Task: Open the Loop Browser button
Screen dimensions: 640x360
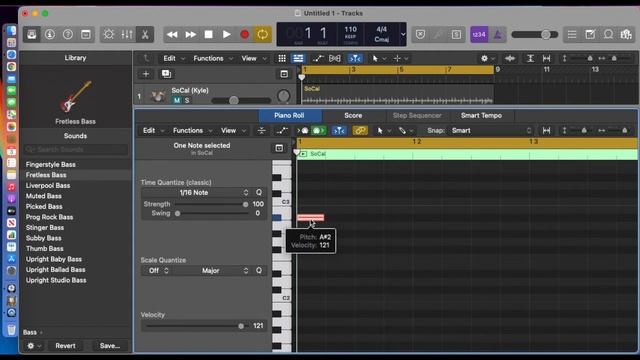Action: [x=608, y=35]
